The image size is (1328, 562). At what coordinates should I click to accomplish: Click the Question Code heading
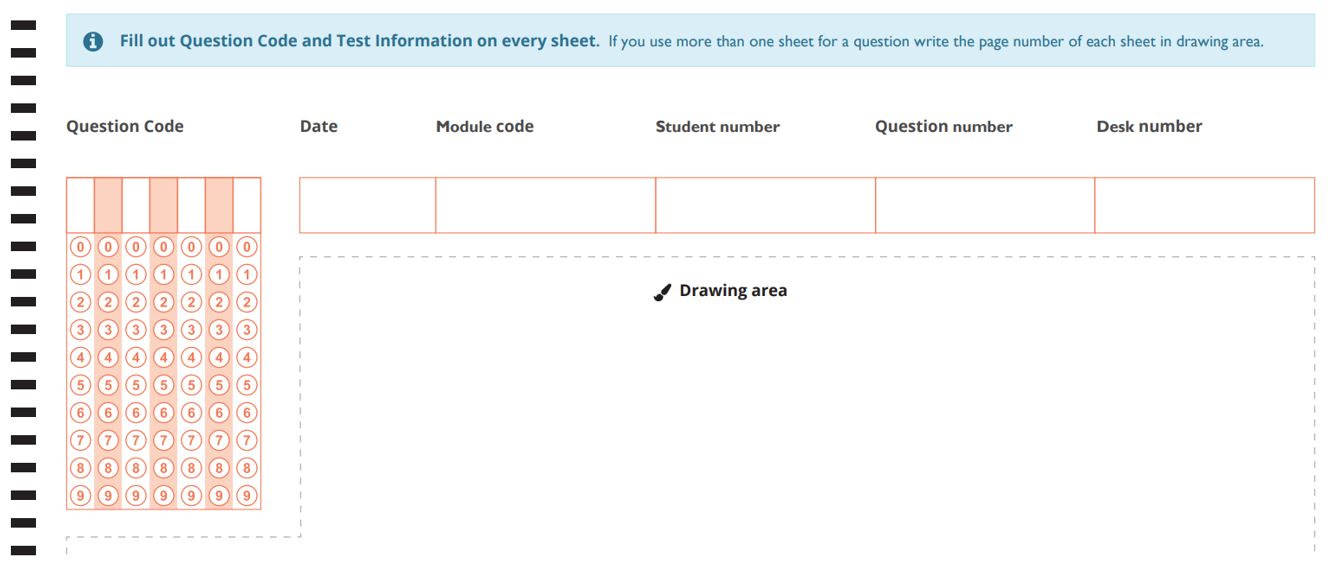[x=125, y=126]
